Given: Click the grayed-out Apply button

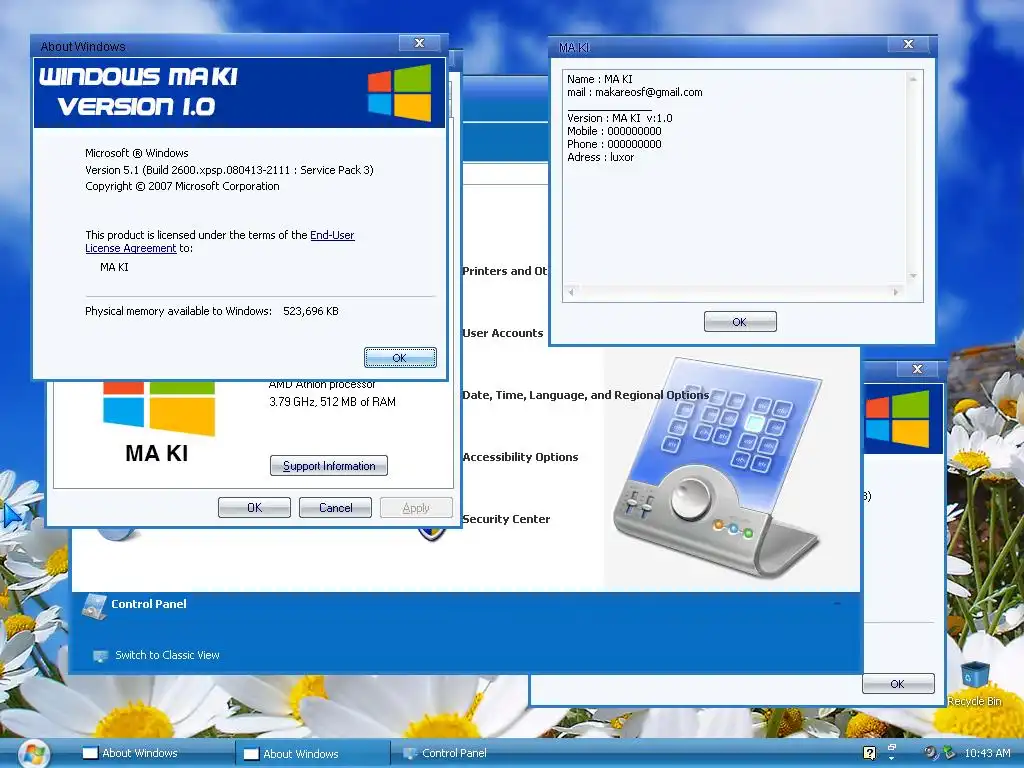Looking at the screenshot, I should (416, 507).
